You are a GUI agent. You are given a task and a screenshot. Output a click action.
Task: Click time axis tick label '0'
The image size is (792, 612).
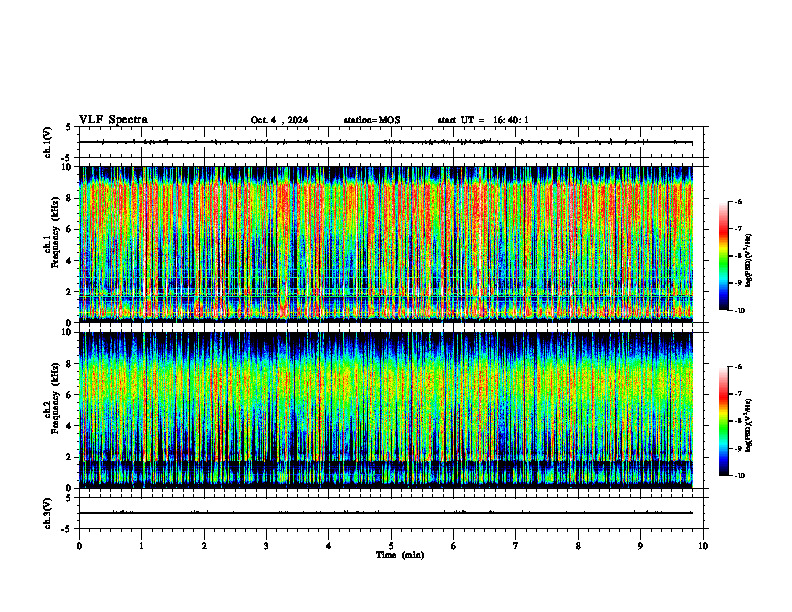point(79,546)
